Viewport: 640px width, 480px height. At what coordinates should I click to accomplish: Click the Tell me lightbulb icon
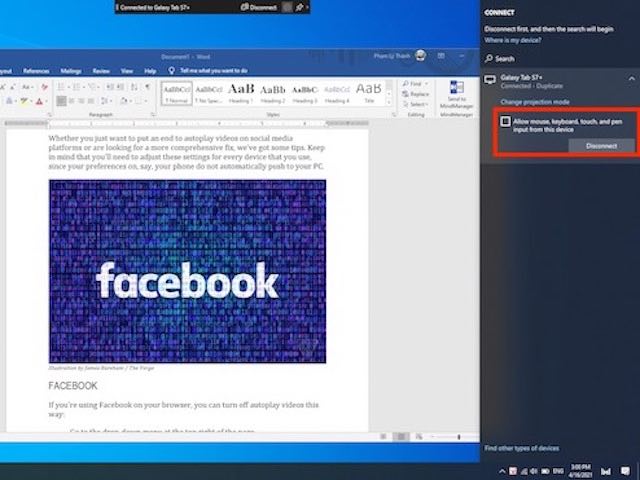pos(171,71)
